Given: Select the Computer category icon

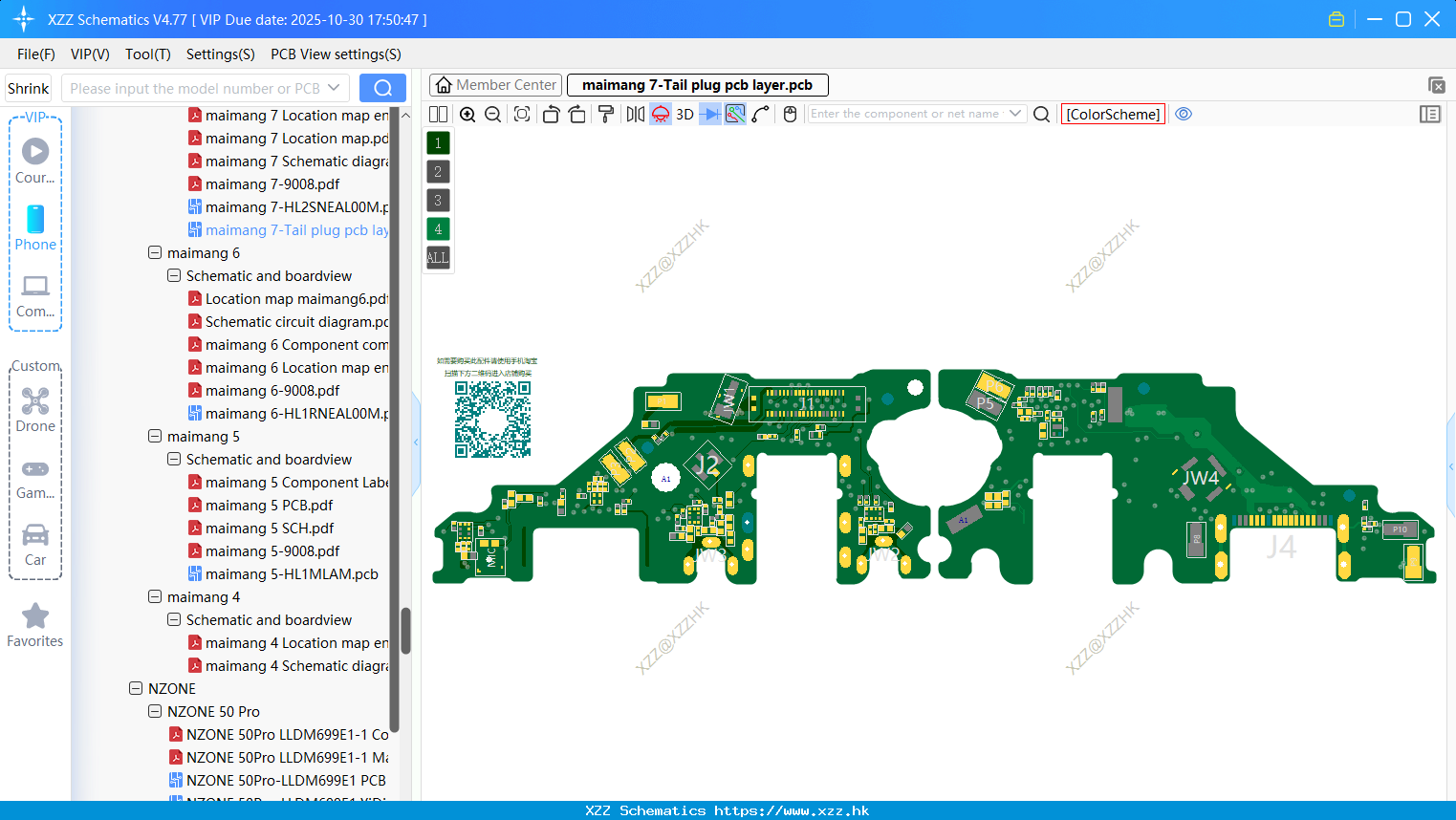Looking at the screenshot, I should (x=35, y=295).
